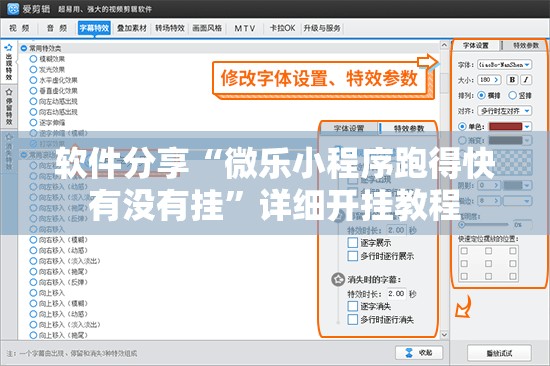Open 渐变 color dropdown arrow
Image resolution: width=550 pixels, height=366 pixels.
click(527, 140)
